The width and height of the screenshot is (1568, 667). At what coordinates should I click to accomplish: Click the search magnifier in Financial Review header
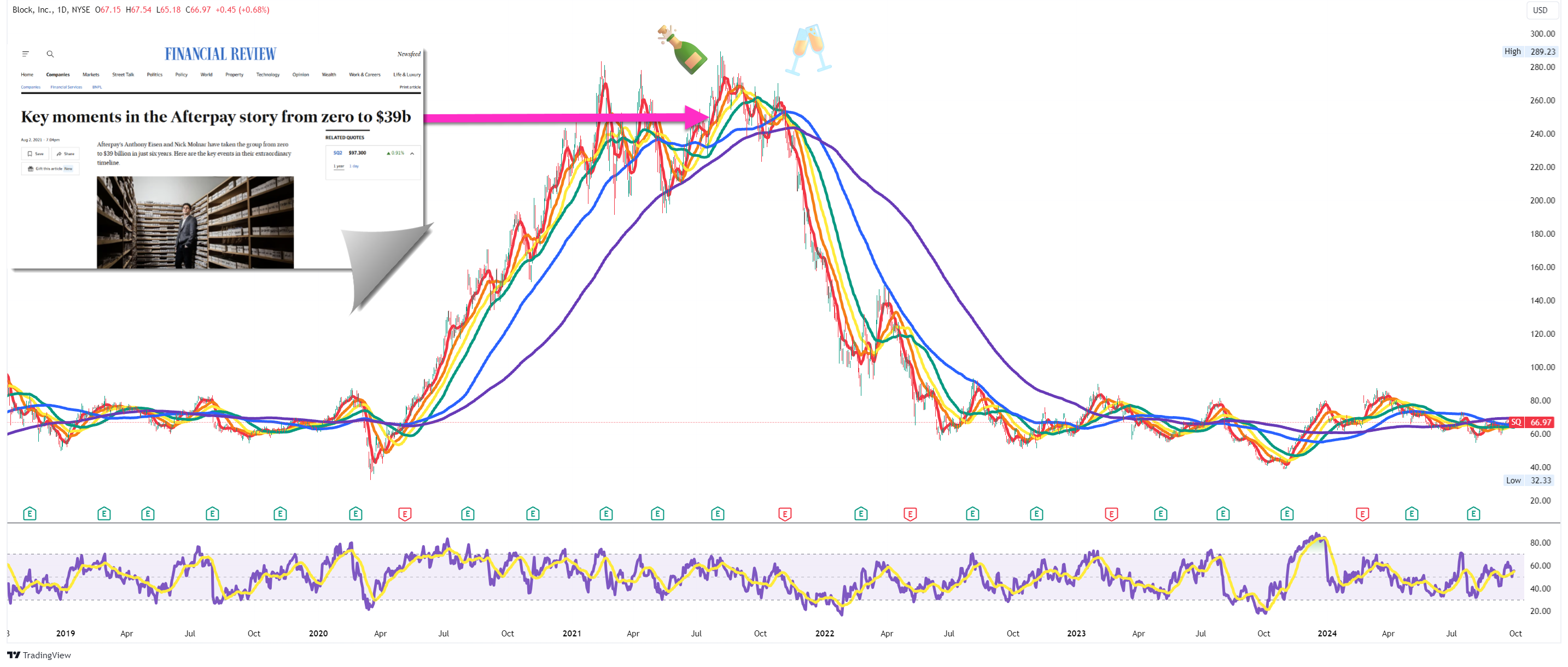pos(50,54)
